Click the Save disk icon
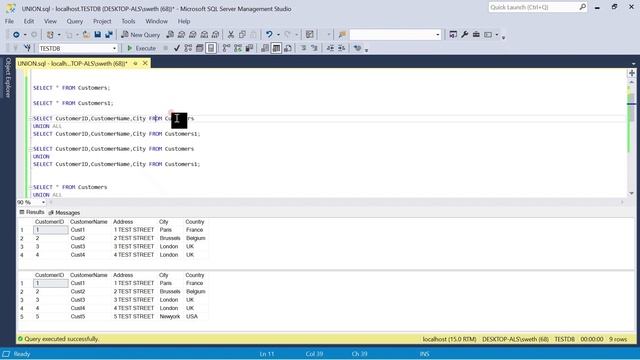Screen dimensions: 640x360 click(98, 35)
